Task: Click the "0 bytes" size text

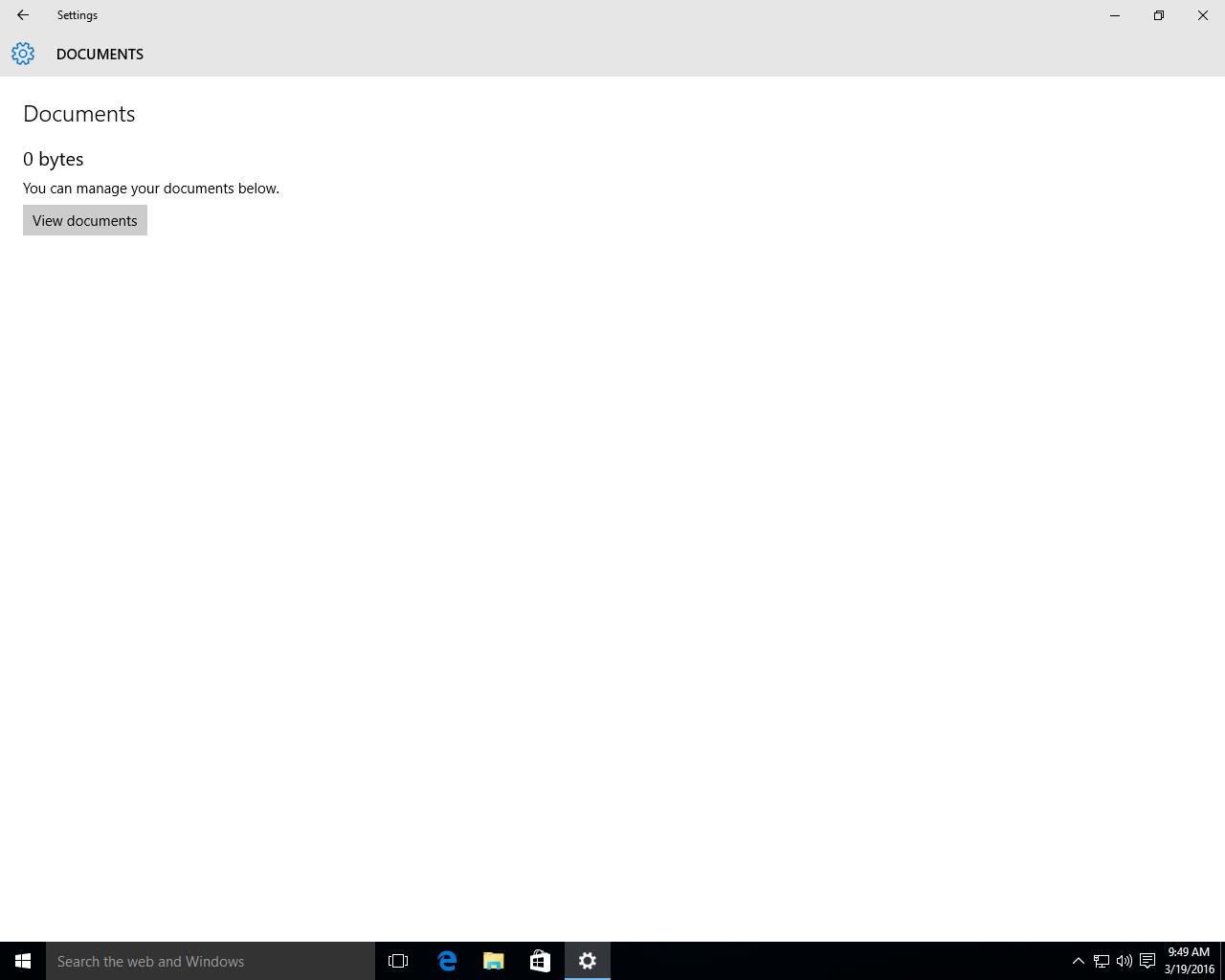Action: 54,159
